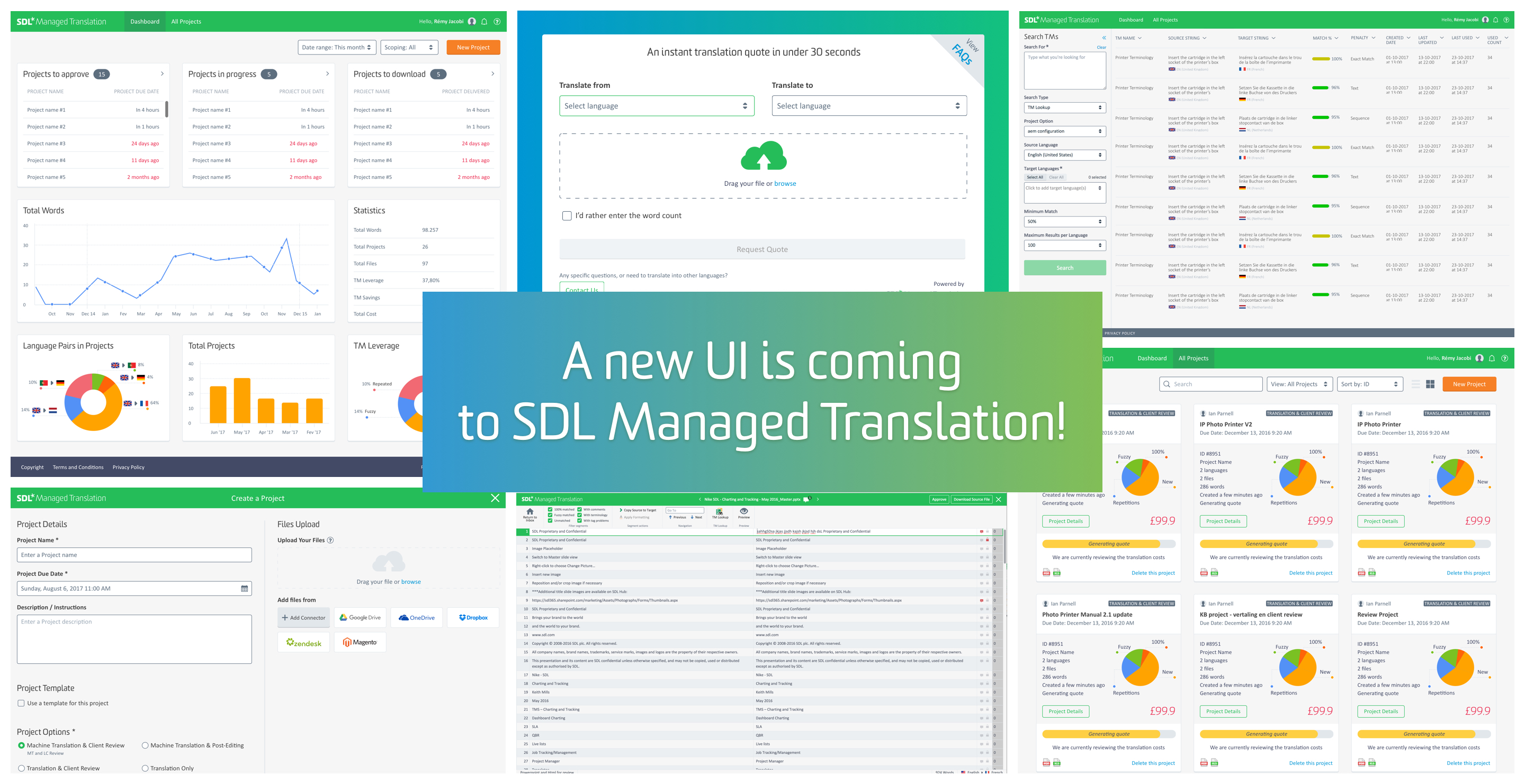Enable 'Use a template for this project'
This screenshot has height=784, width=1525.
point(21,704)
